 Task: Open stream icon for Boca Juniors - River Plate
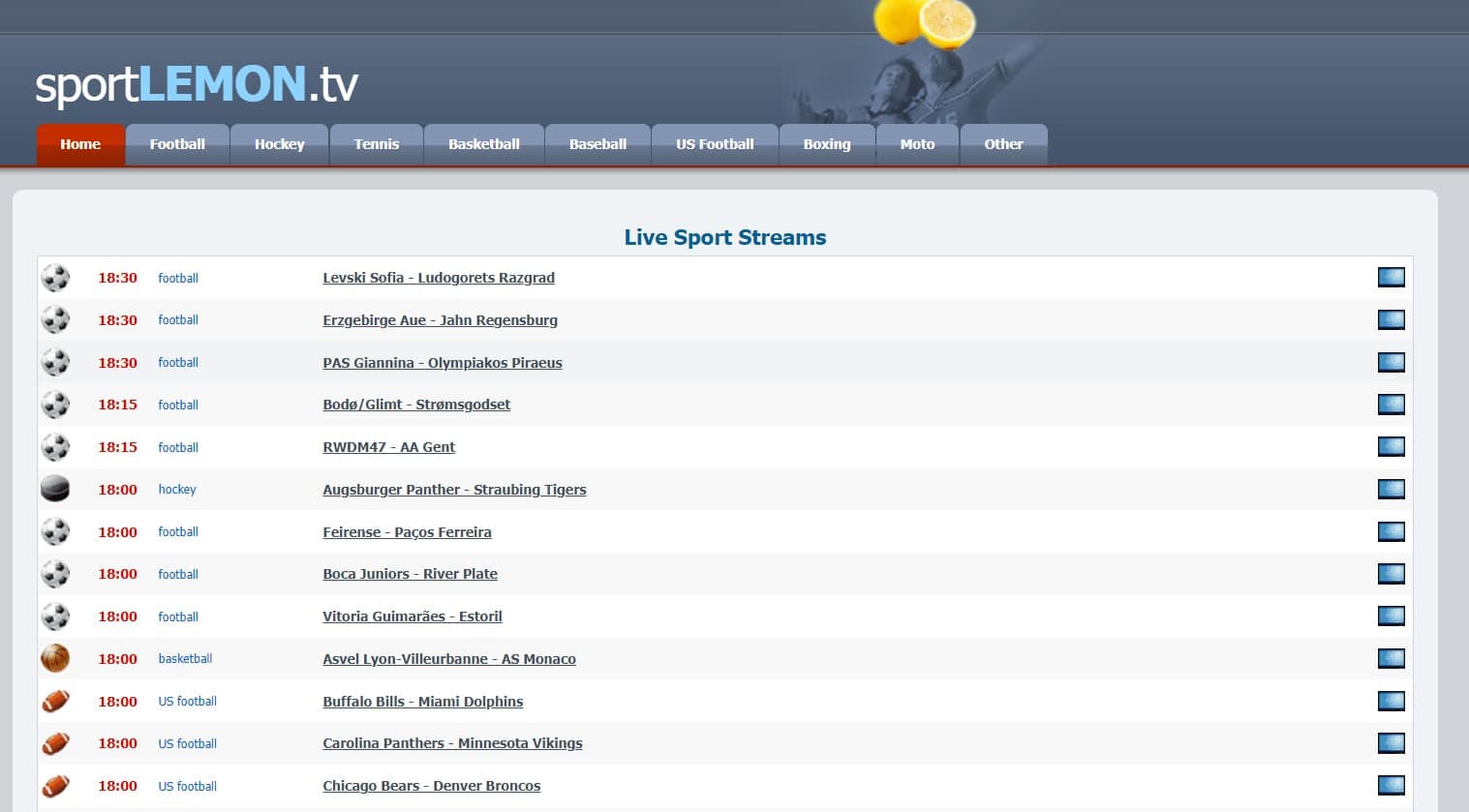click(1391, 574)
